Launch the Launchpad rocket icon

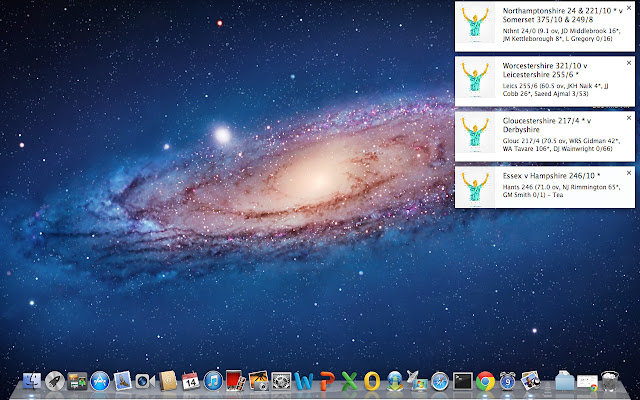coord(55,381)
